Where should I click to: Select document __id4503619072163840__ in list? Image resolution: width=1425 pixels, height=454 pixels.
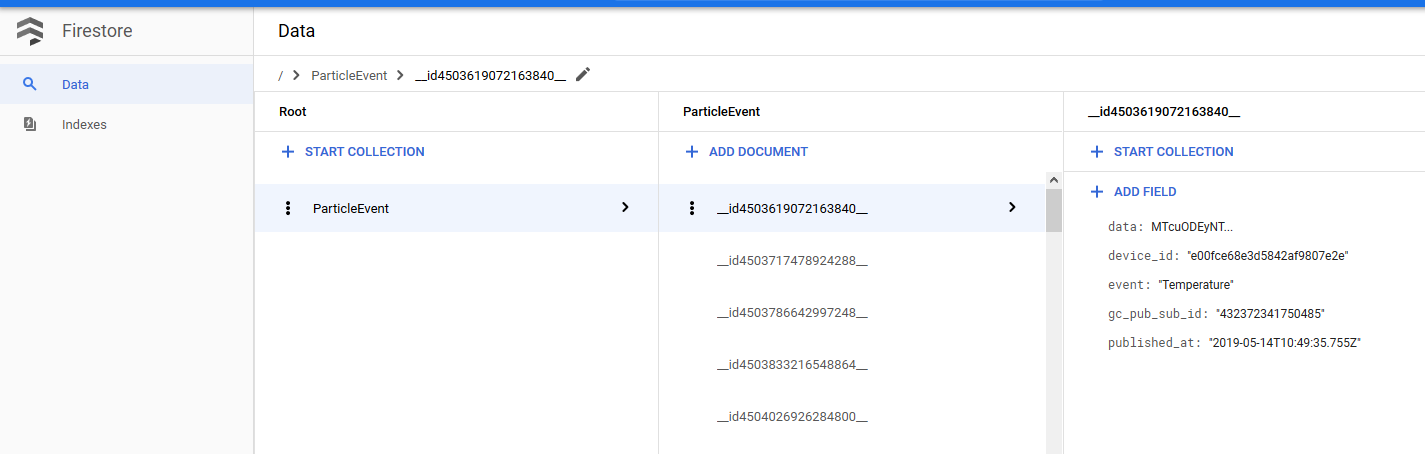[852, 208]
